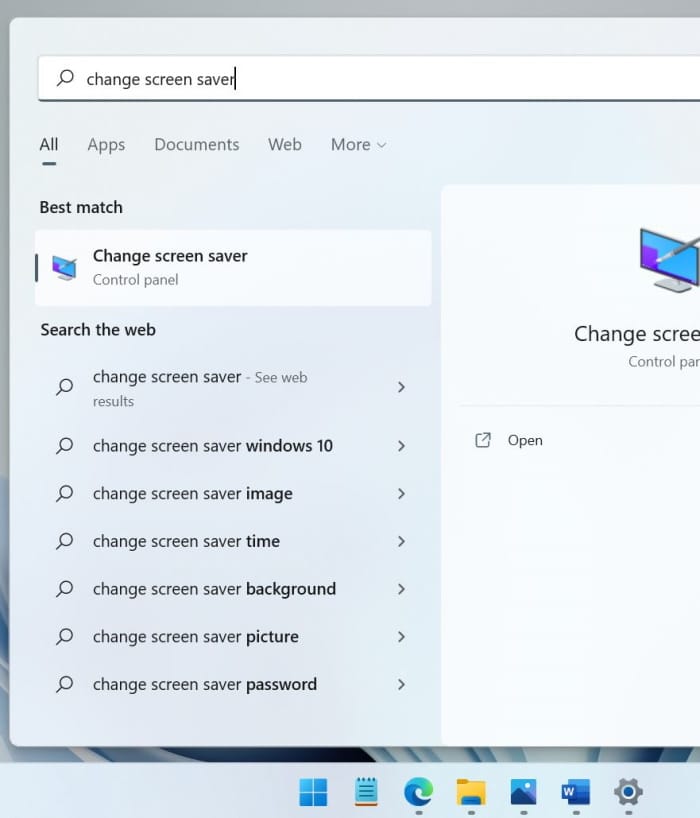Select 'change screen saver picture' suggestion

pos(233,637)
